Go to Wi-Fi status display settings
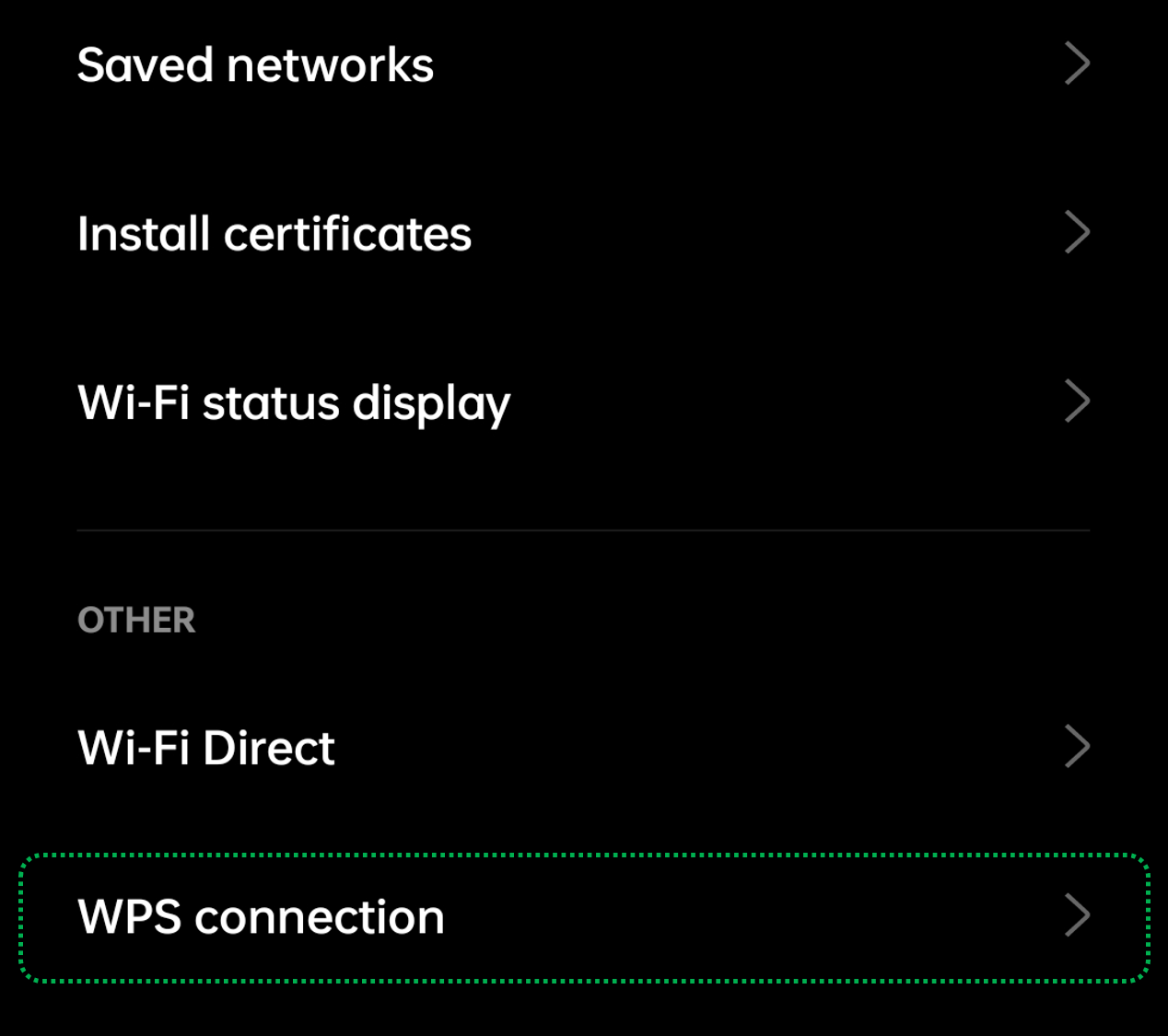The height and width of the screenshot is (1036, 1168). (x=584, y=402)
